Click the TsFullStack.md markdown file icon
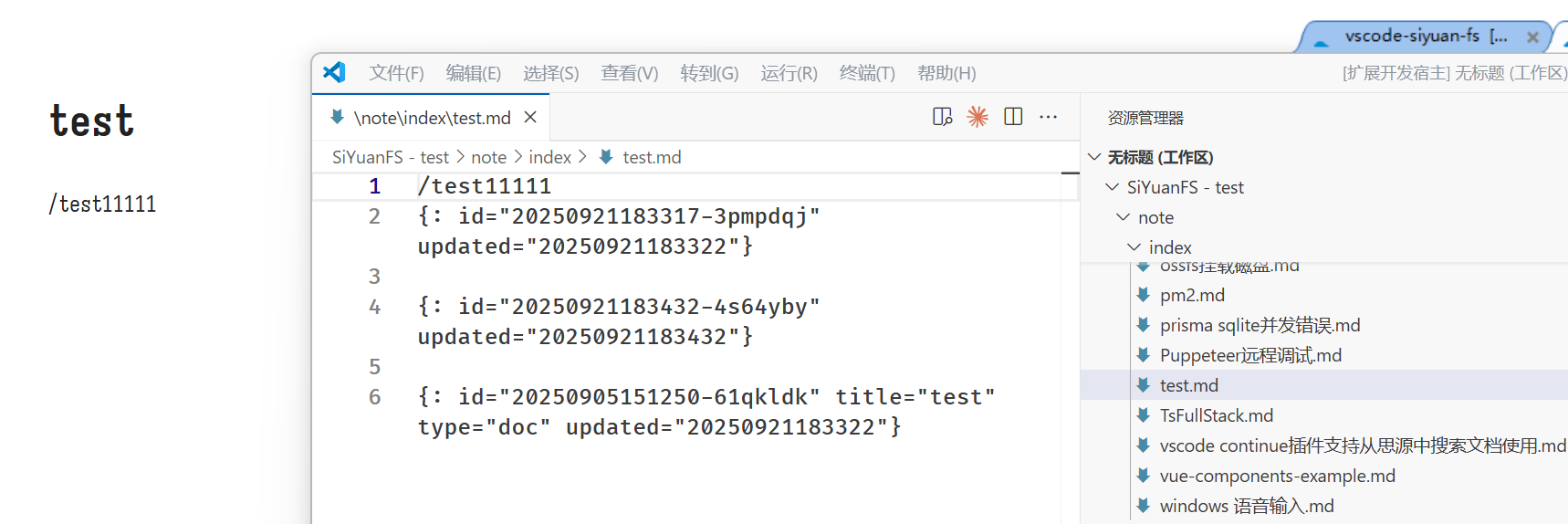Screen dimensions: 1568x524 point(1143,415)
